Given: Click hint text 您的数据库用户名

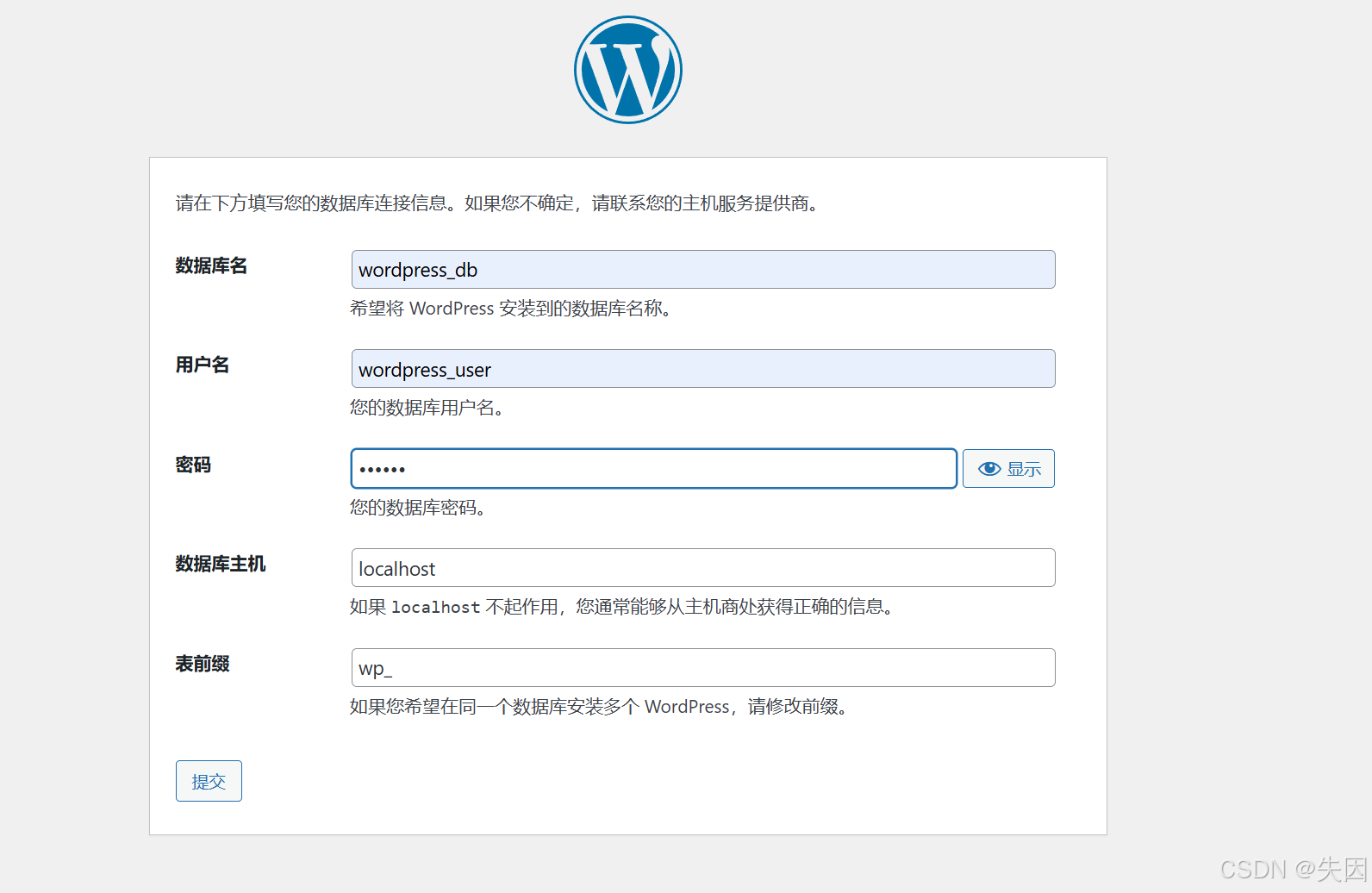Looking at the screenshot, I should point(427,408).
